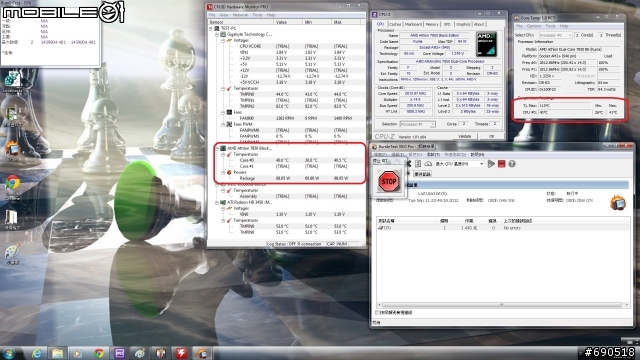Collapse the ATI Radeon HD 3450 node
Screen dimensions: 640x360
[x=217, y=202]
